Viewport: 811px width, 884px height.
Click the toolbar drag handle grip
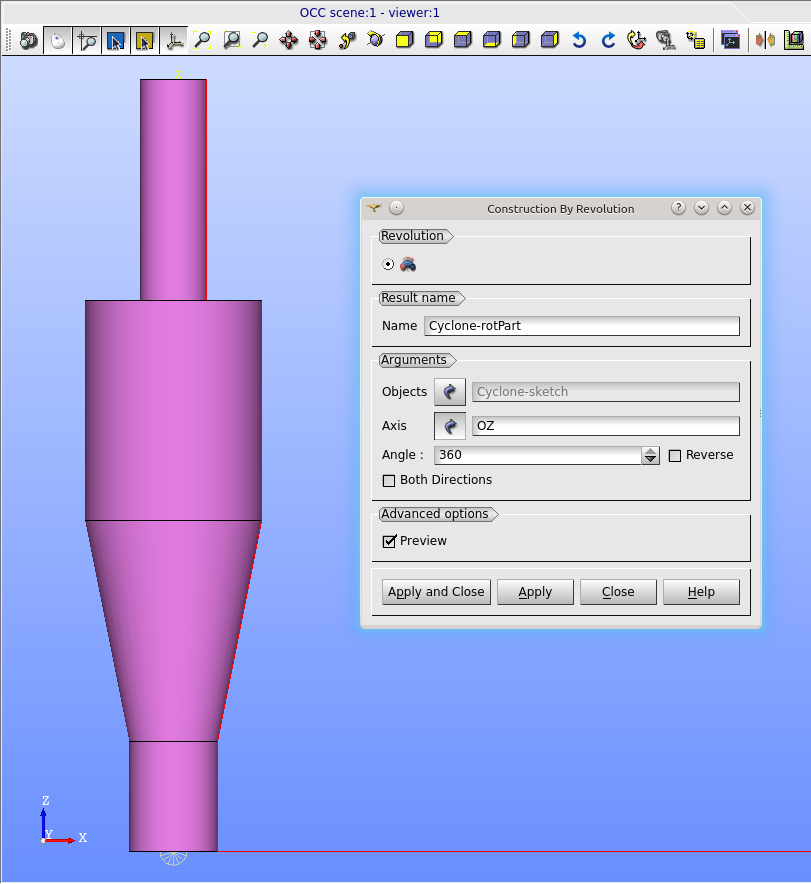(8, 41)
